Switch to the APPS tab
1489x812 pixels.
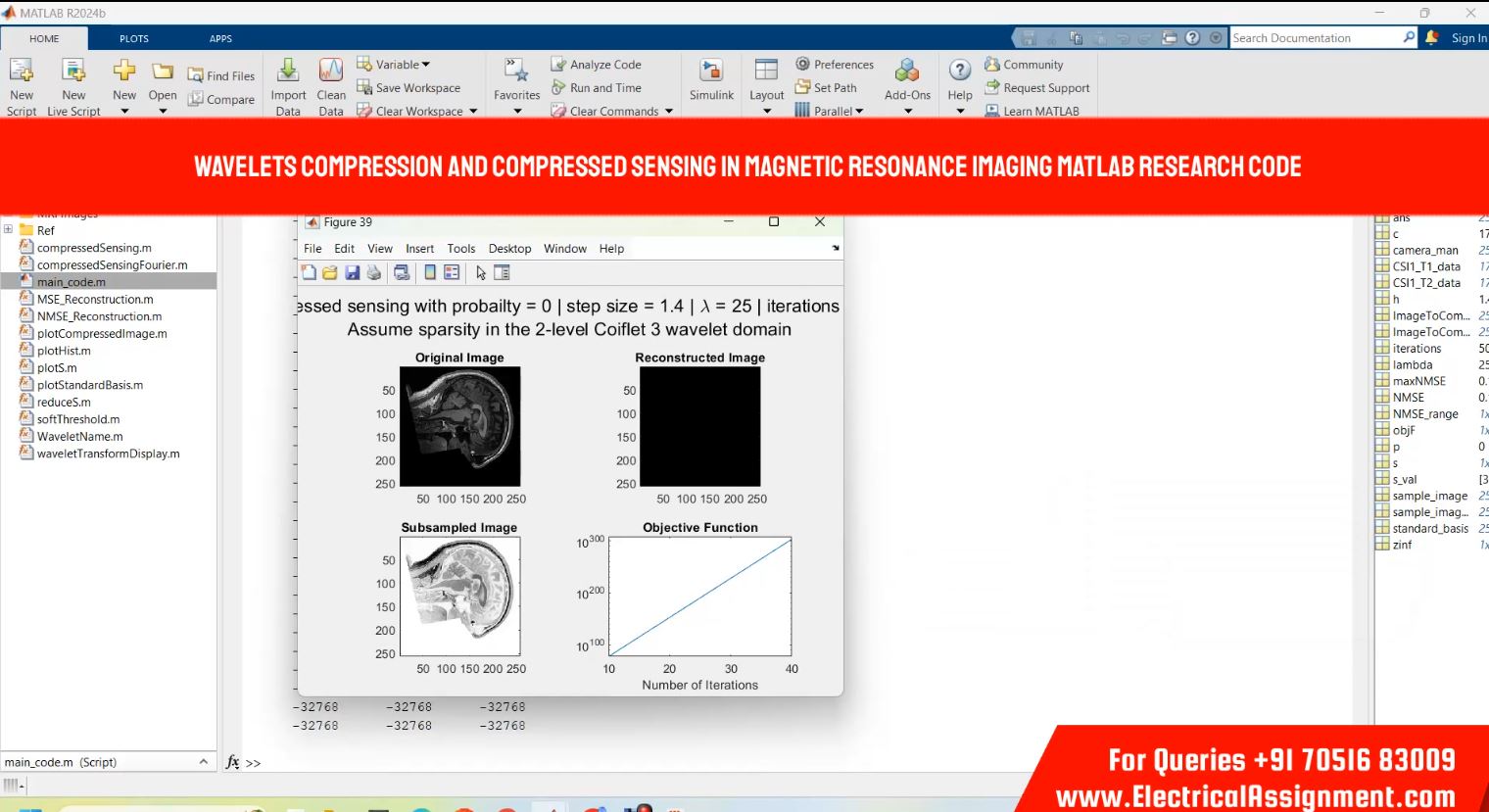click(x=220, y=38)
